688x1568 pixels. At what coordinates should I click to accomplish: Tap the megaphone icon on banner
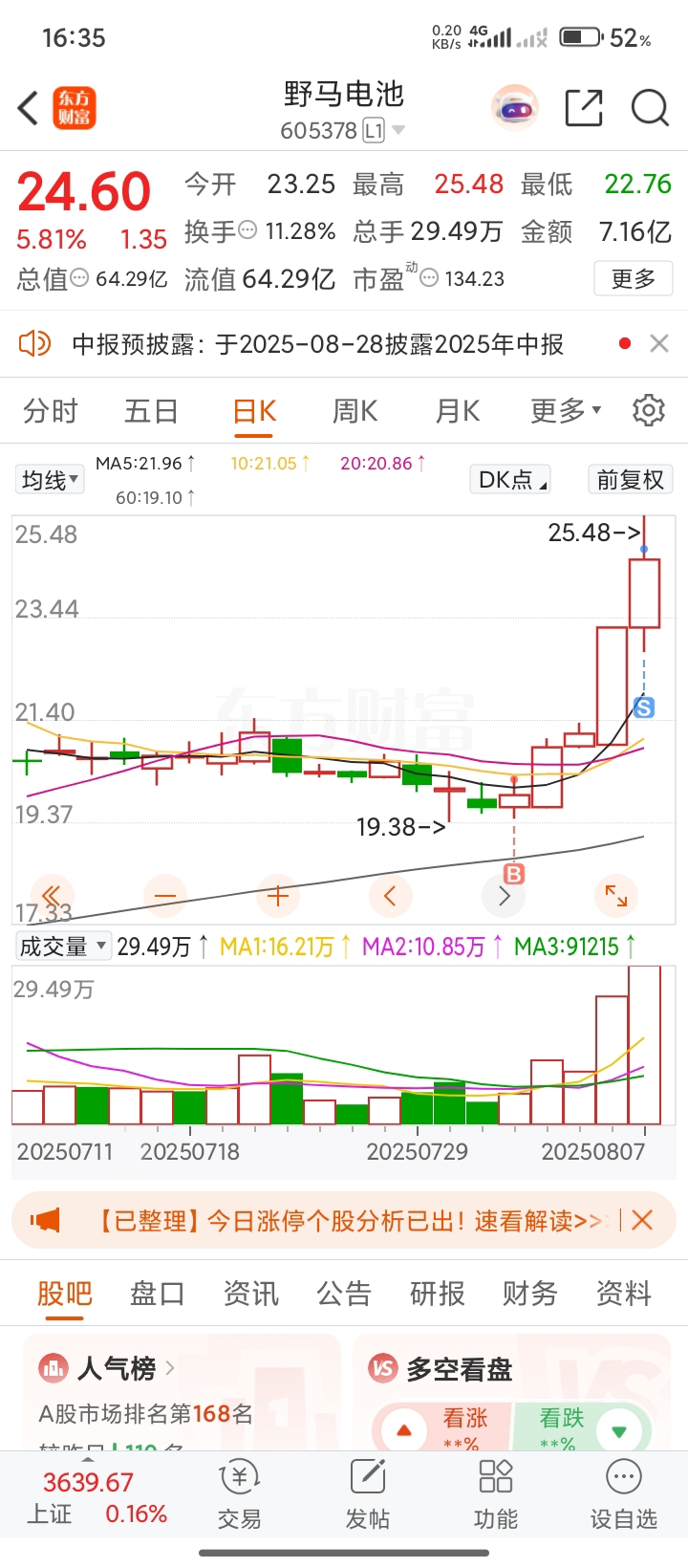point(45,1220)
